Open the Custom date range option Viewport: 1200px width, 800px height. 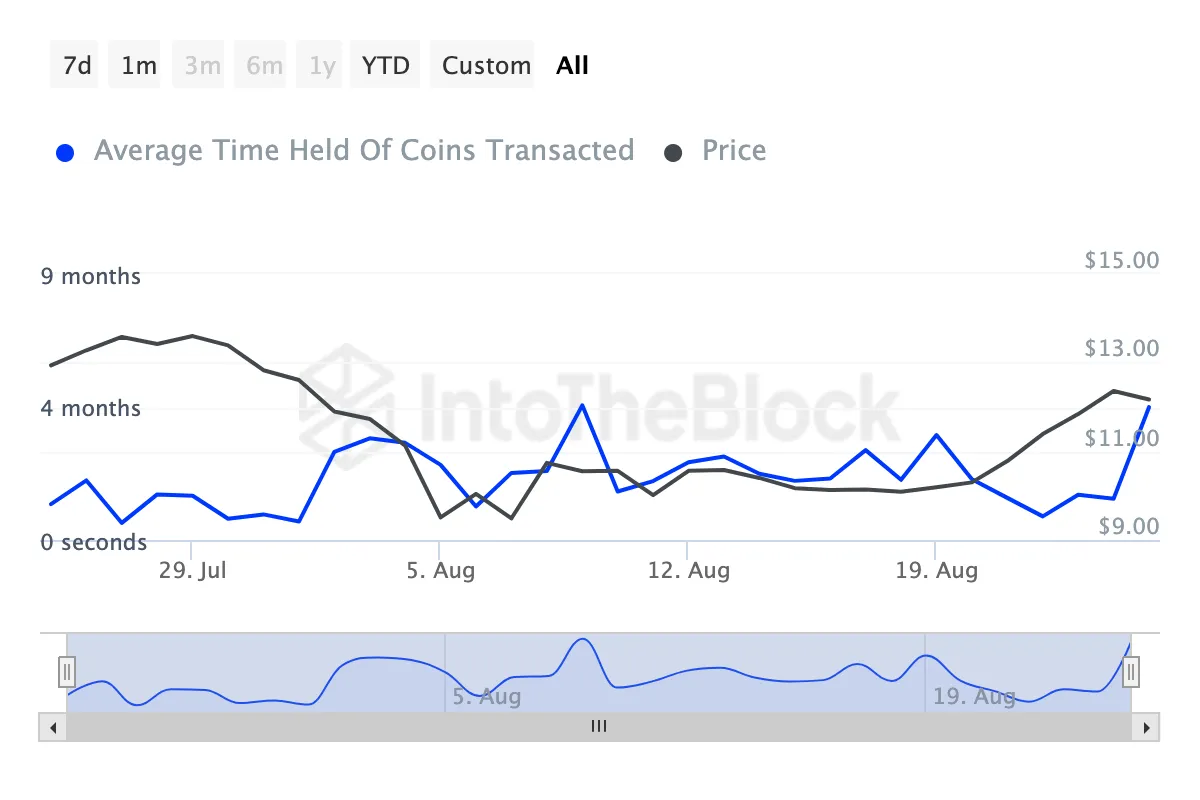point(486,66)
